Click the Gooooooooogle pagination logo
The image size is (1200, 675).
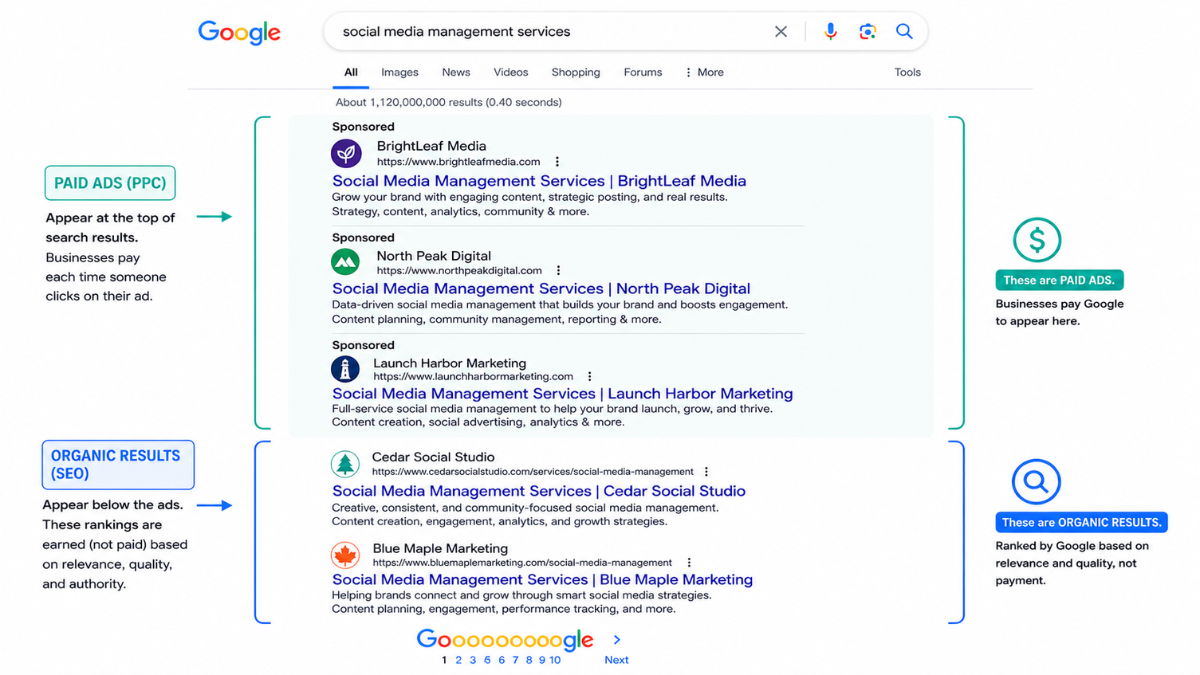click(505, 640)
